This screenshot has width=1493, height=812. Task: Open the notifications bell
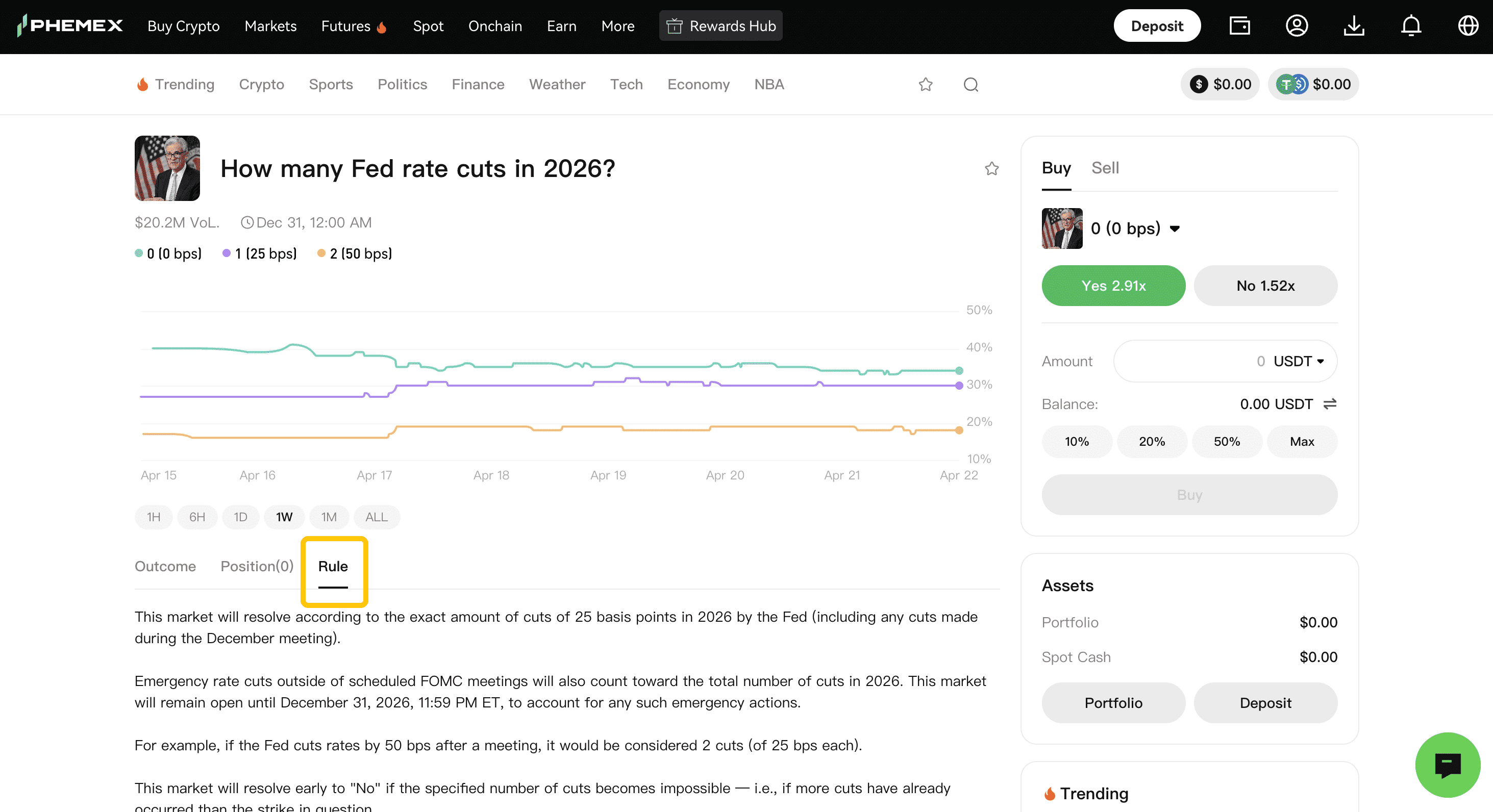click(1411, 26)
